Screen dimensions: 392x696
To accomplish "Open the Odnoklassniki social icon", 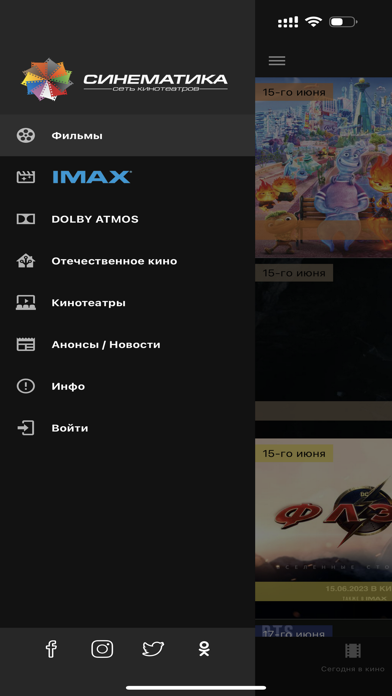I will coord(204,649).
